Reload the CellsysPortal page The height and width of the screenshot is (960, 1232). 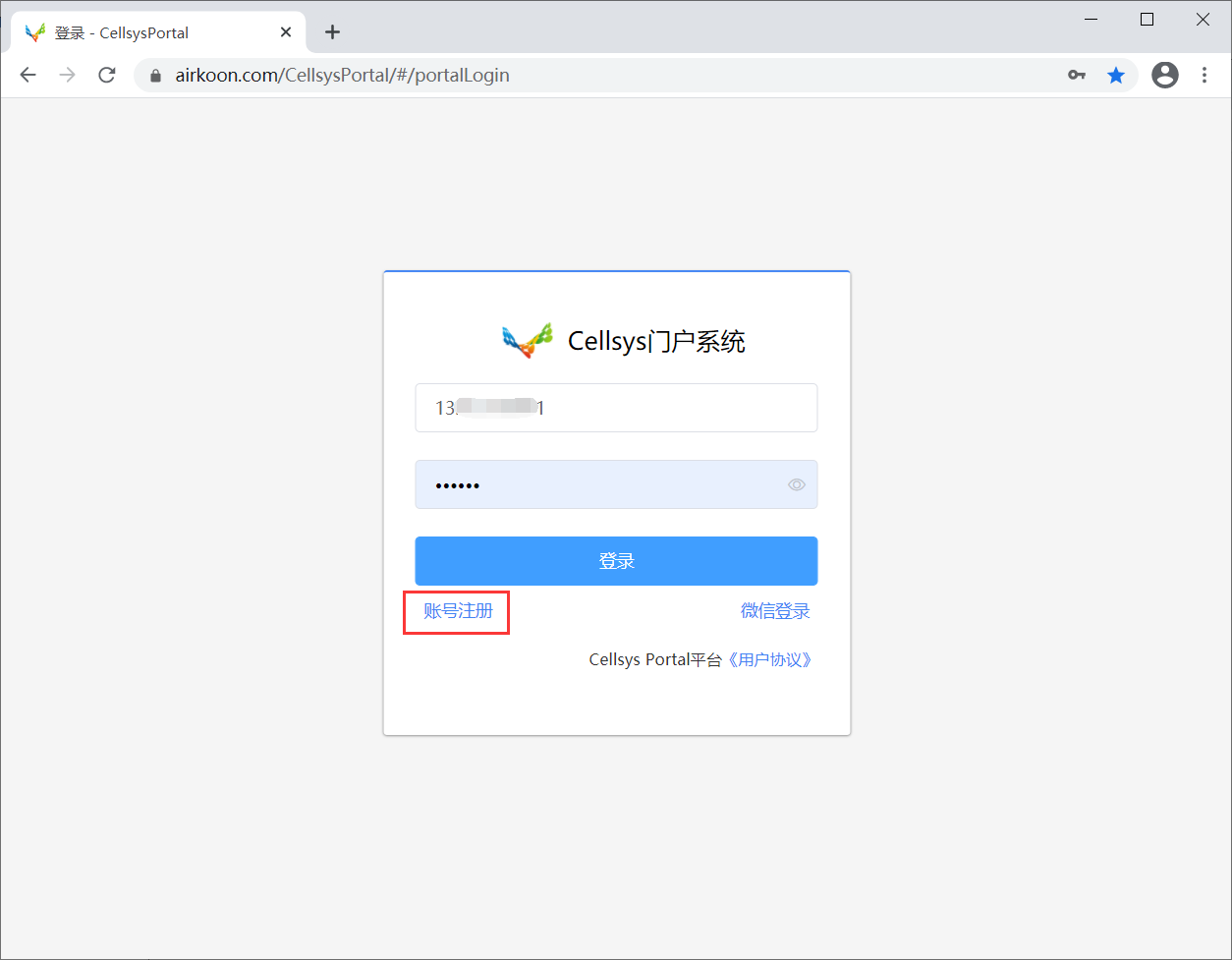(107, 76)
